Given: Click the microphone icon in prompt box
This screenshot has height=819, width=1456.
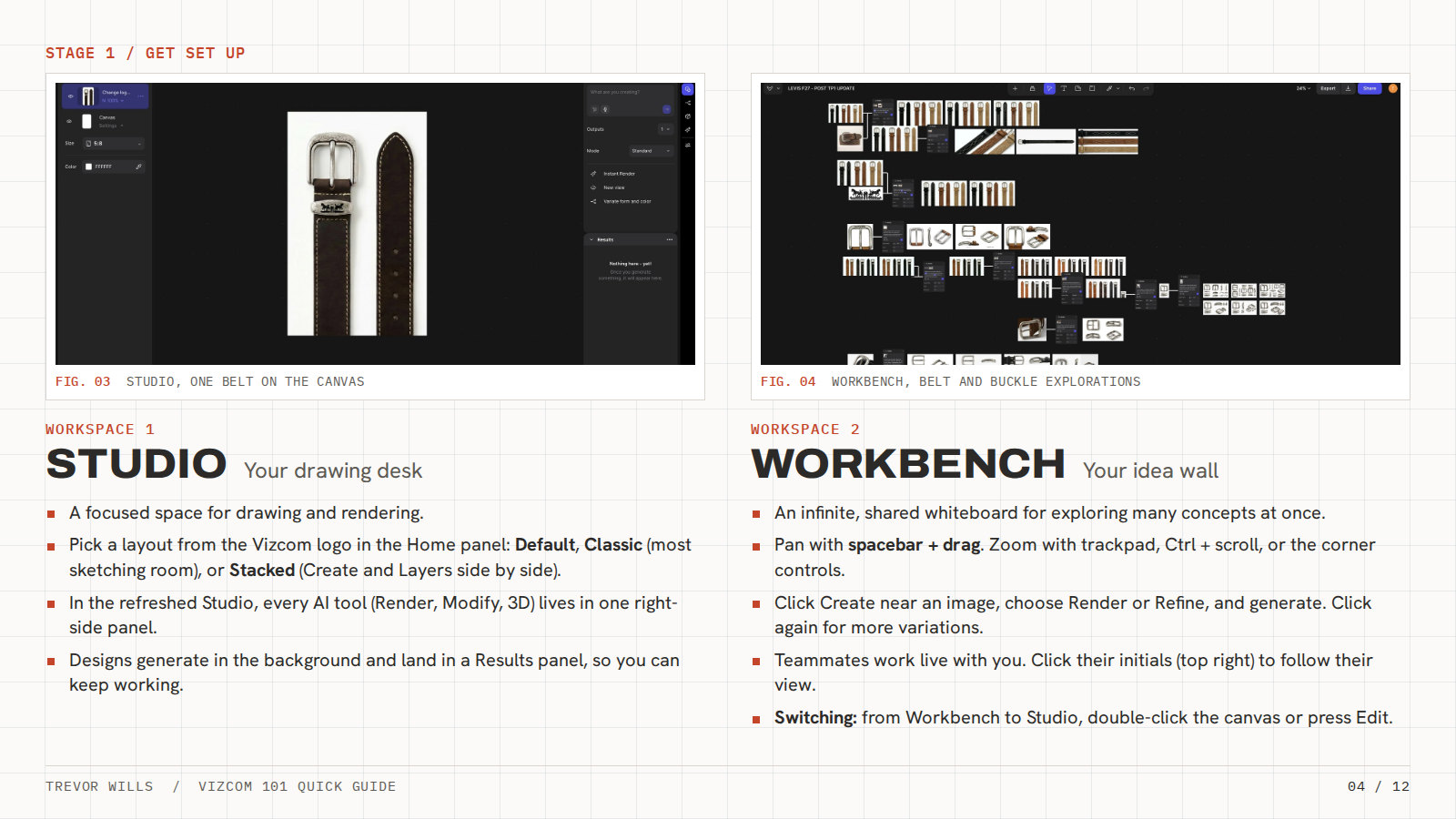Looking at the screenshot, I should click(x=605, y=109).
